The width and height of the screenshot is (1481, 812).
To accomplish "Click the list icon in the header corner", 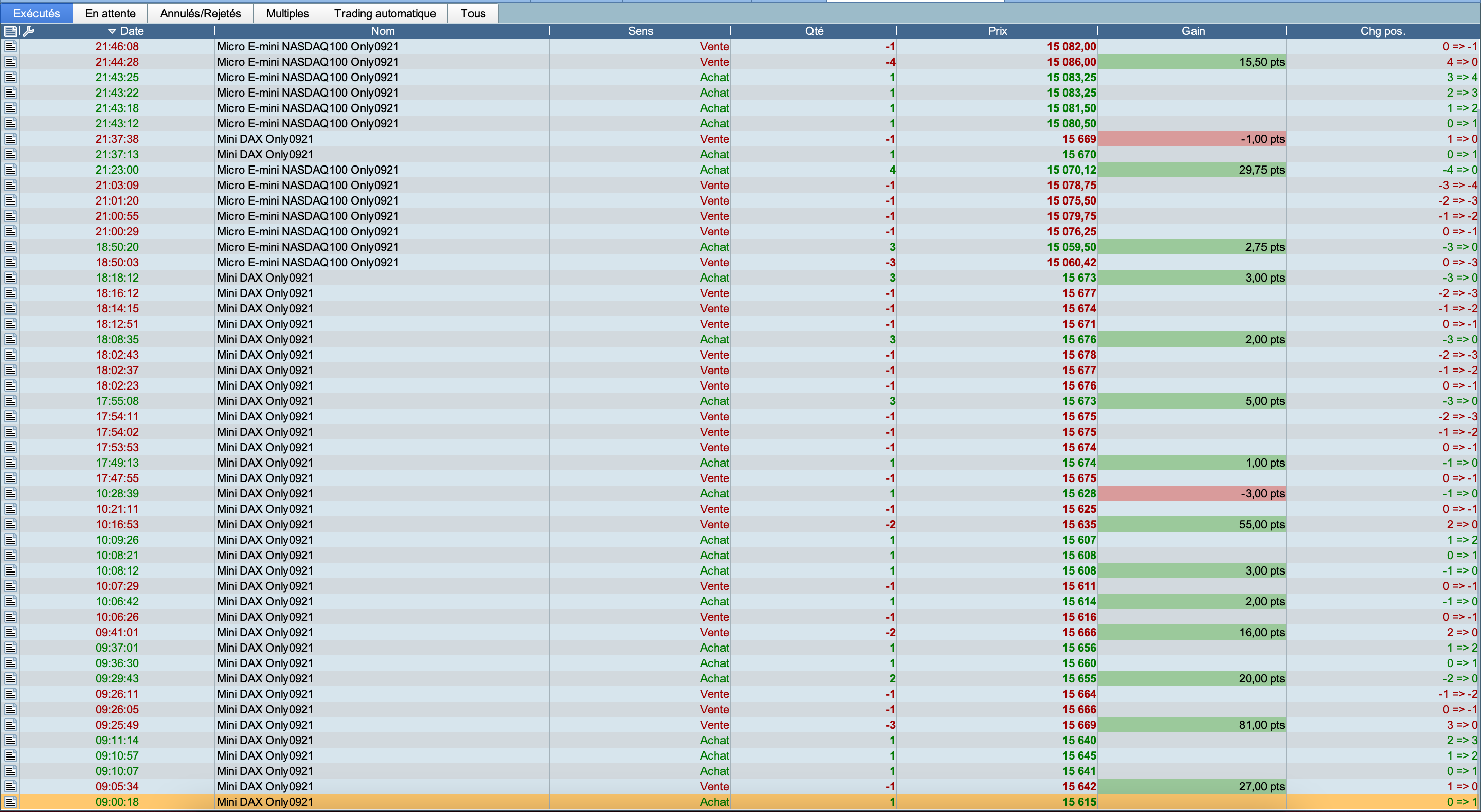I will [11, 31].
